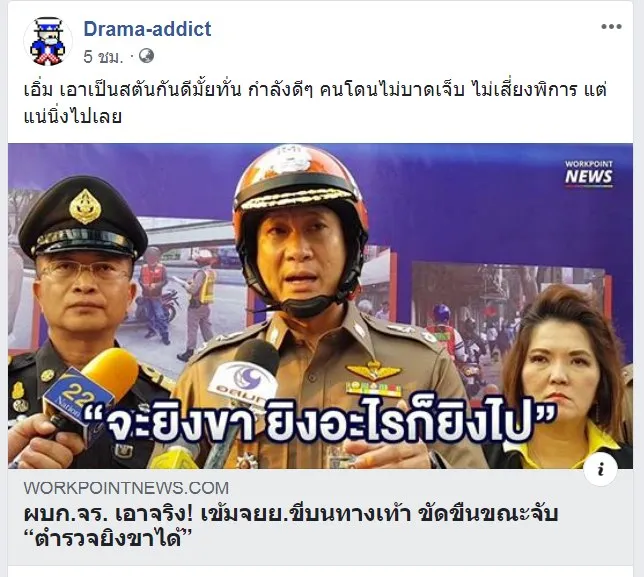This screenshot has height=577, width=644.
Task: Open the post timestamp 5 ชม.
Action: [104, 57]
